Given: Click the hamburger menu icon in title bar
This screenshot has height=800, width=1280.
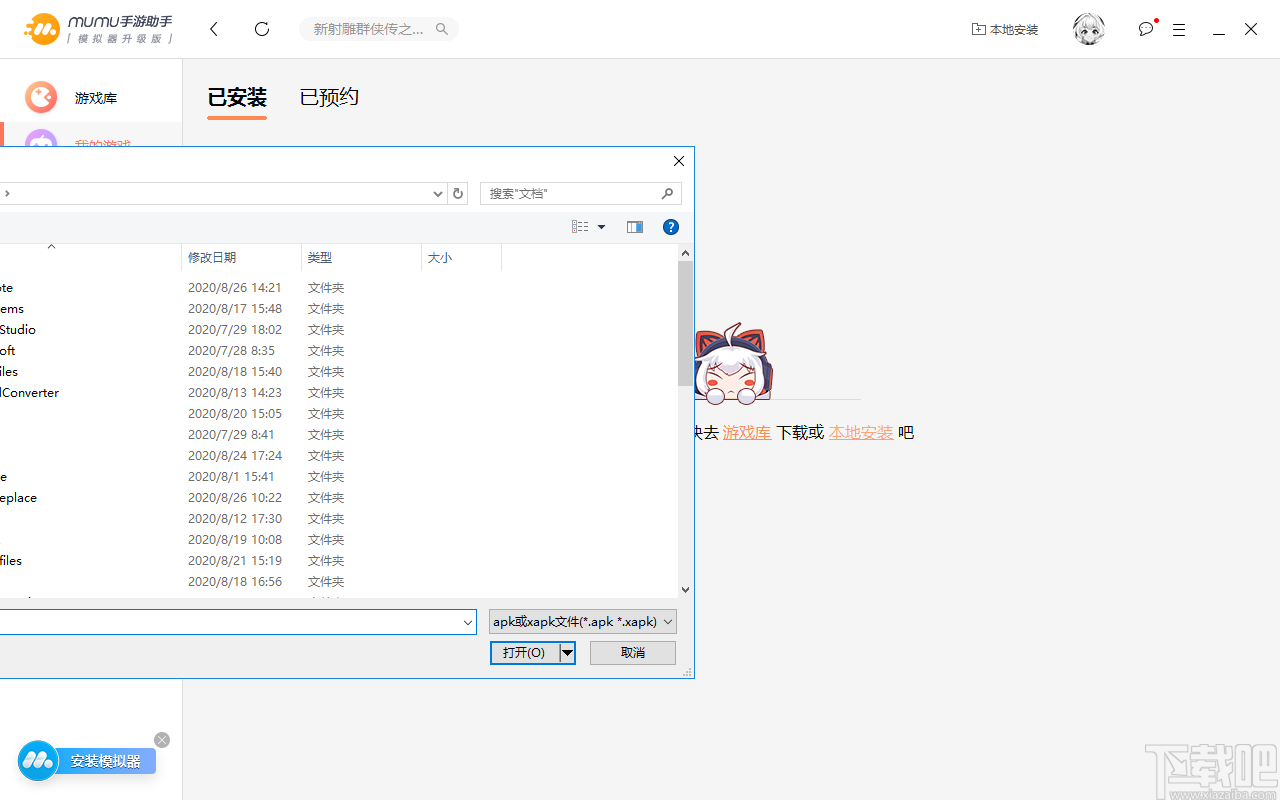Looking at the screenshot, I should pos(1179,29).
